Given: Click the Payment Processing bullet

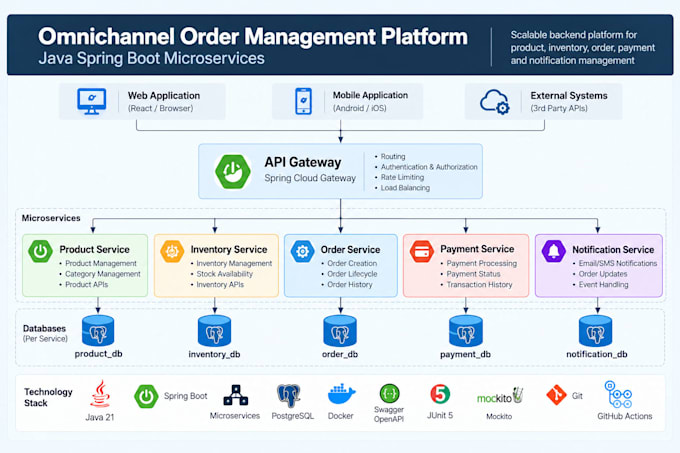Looking at the screenshot, I should pos(481,264).
